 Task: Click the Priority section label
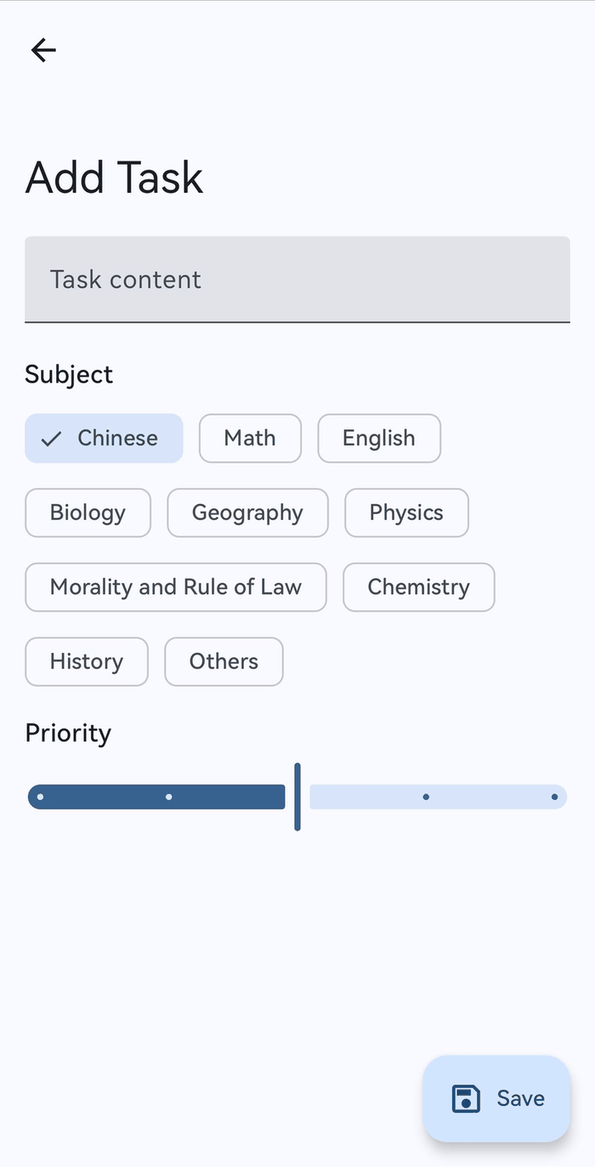pos(67,733)
